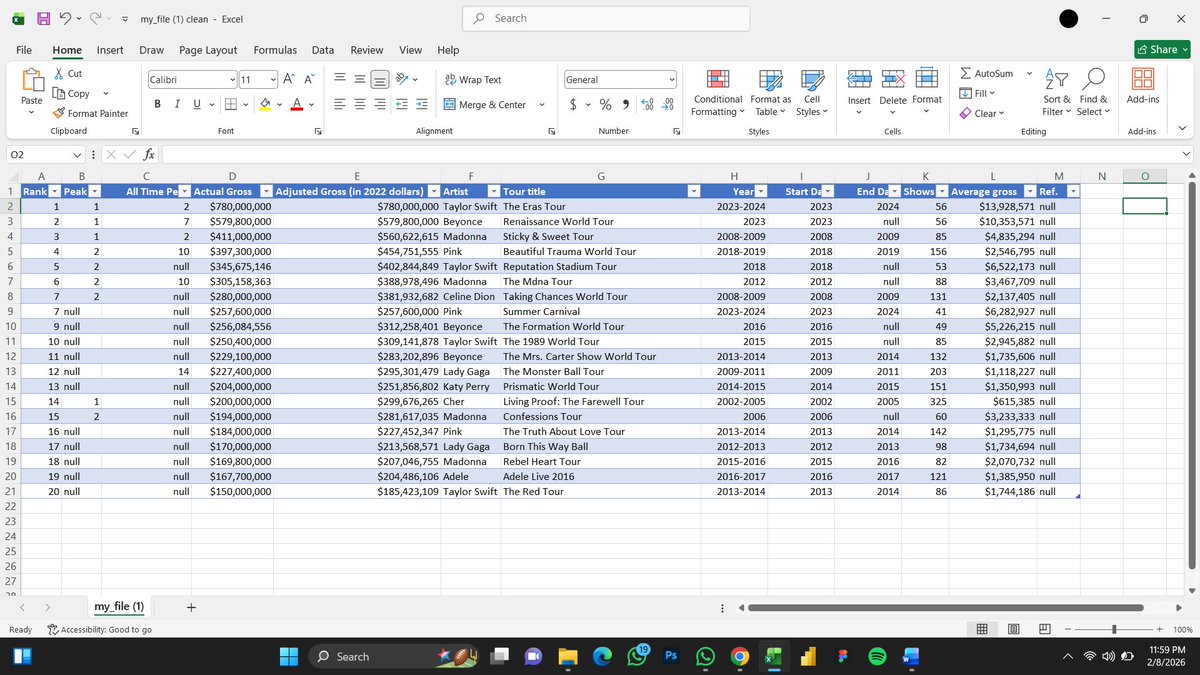This screenshot has width=1200, height=675.
Task: Toggle Bold formatting
Action: pos(158,104)
